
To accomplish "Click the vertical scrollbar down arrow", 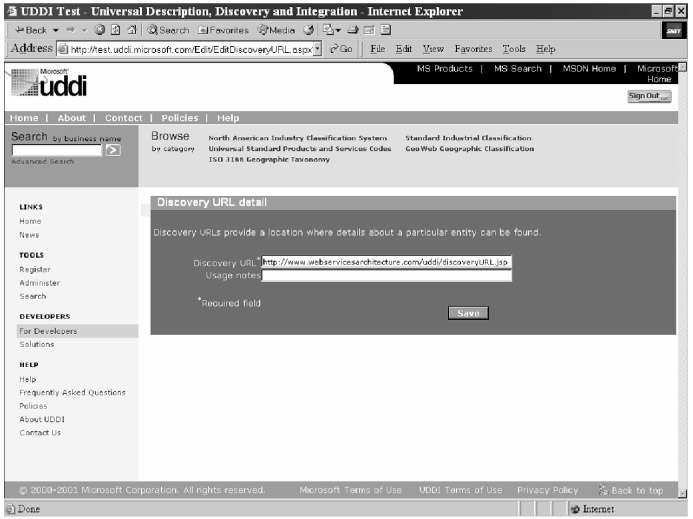I will pos(683,493).
